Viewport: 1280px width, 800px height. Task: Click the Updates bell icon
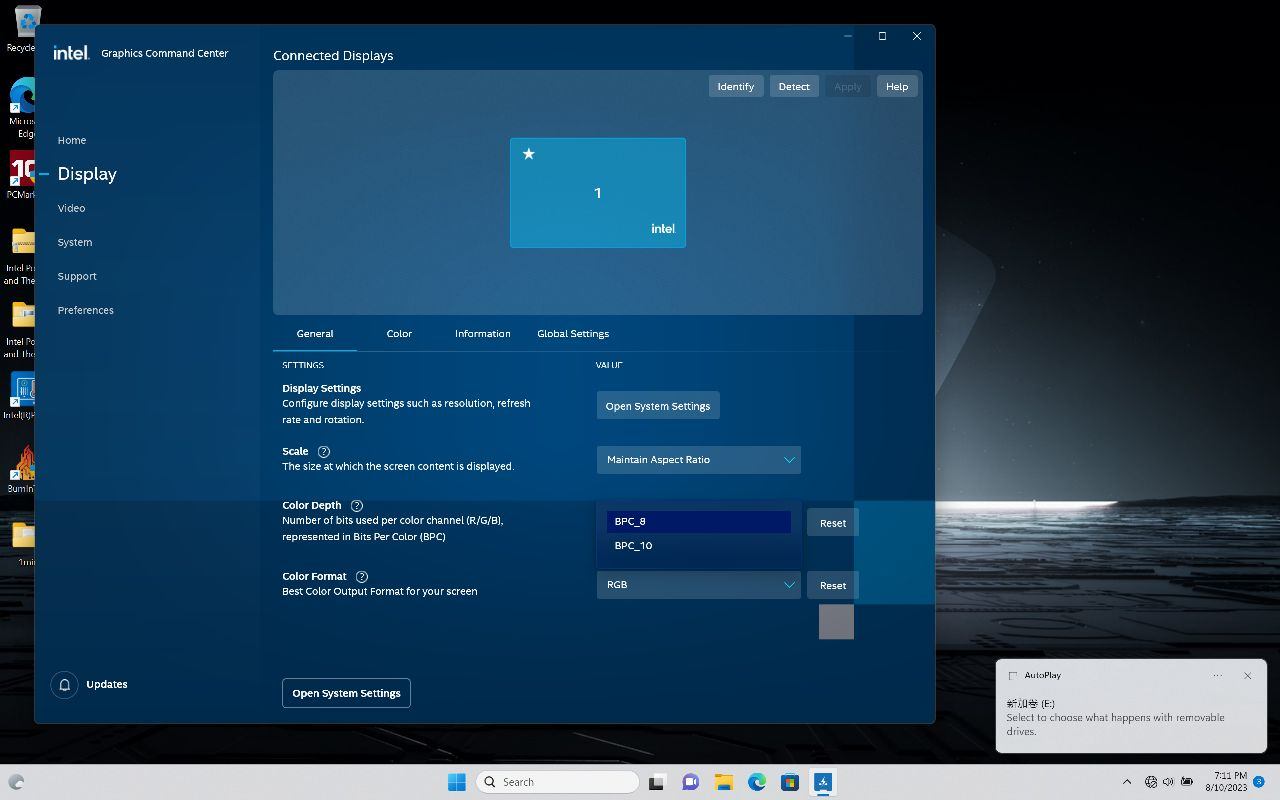64,685
